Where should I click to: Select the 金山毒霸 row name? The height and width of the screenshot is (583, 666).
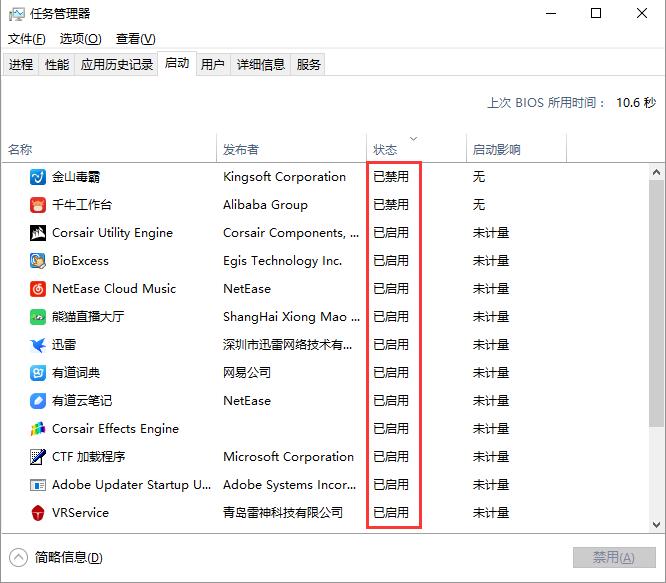(76, 177)
